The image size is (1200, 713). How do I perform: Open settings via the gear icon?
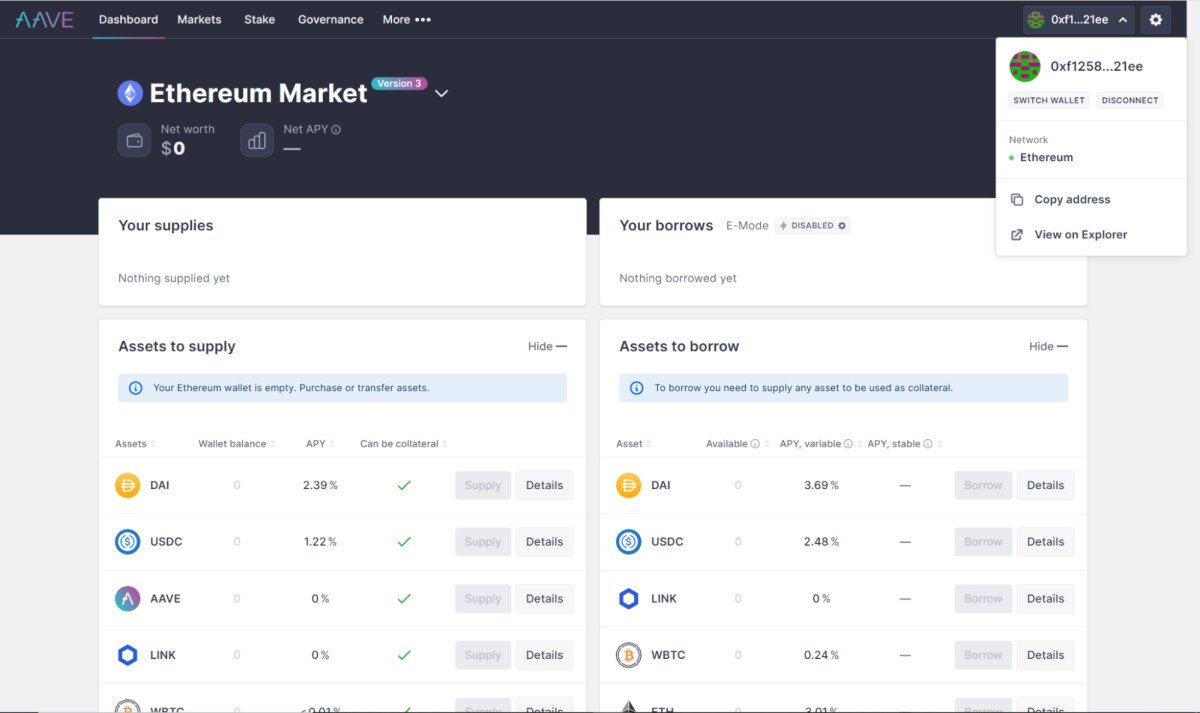(1155, 18)
